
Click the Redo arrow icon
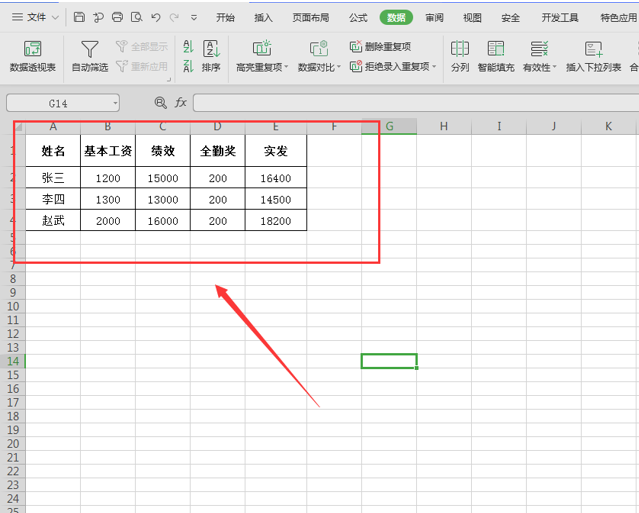[174, 17]
